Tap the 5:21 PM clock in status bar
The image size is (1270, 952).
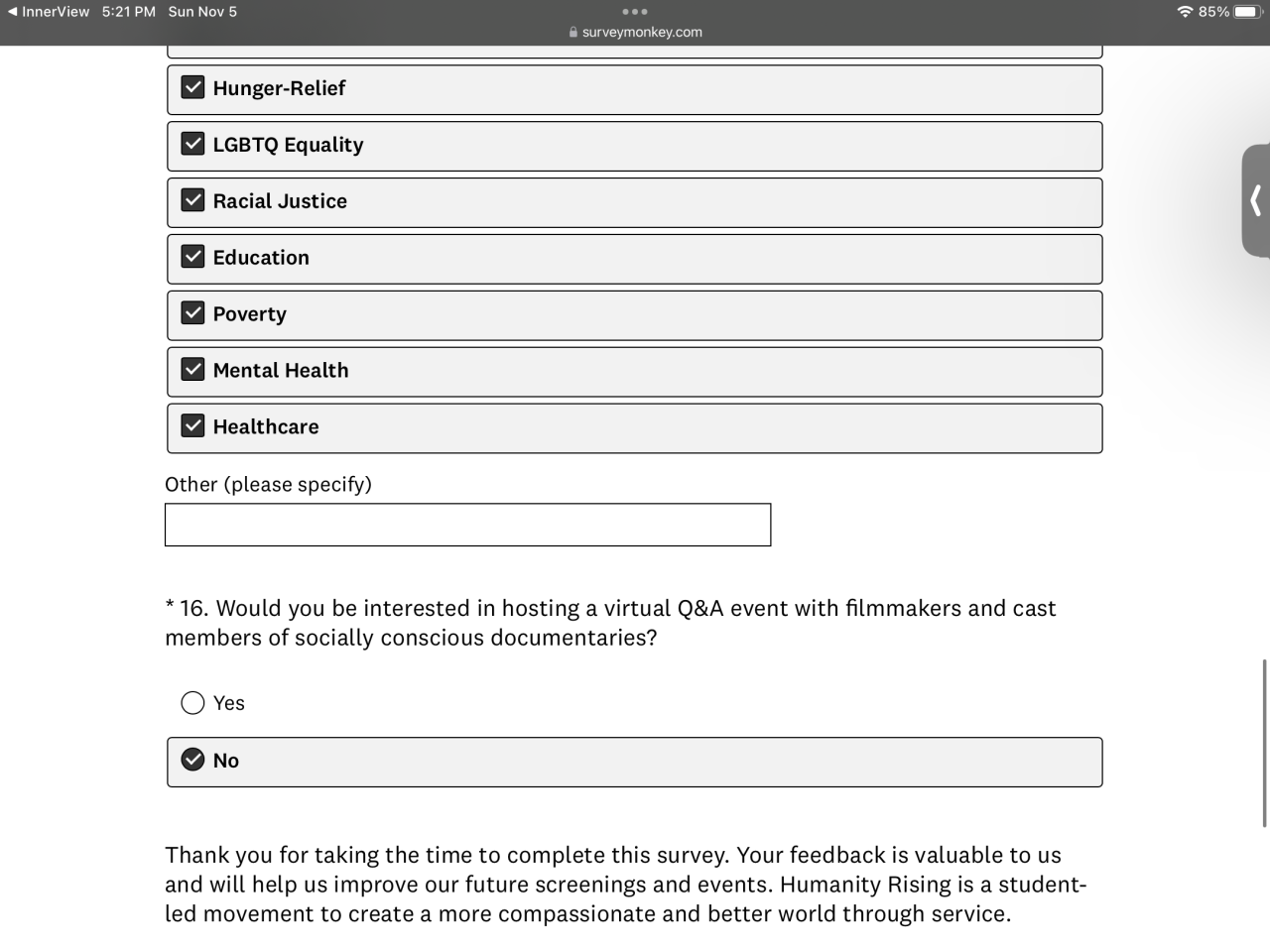pyautogui.click(x=129, y=12)
